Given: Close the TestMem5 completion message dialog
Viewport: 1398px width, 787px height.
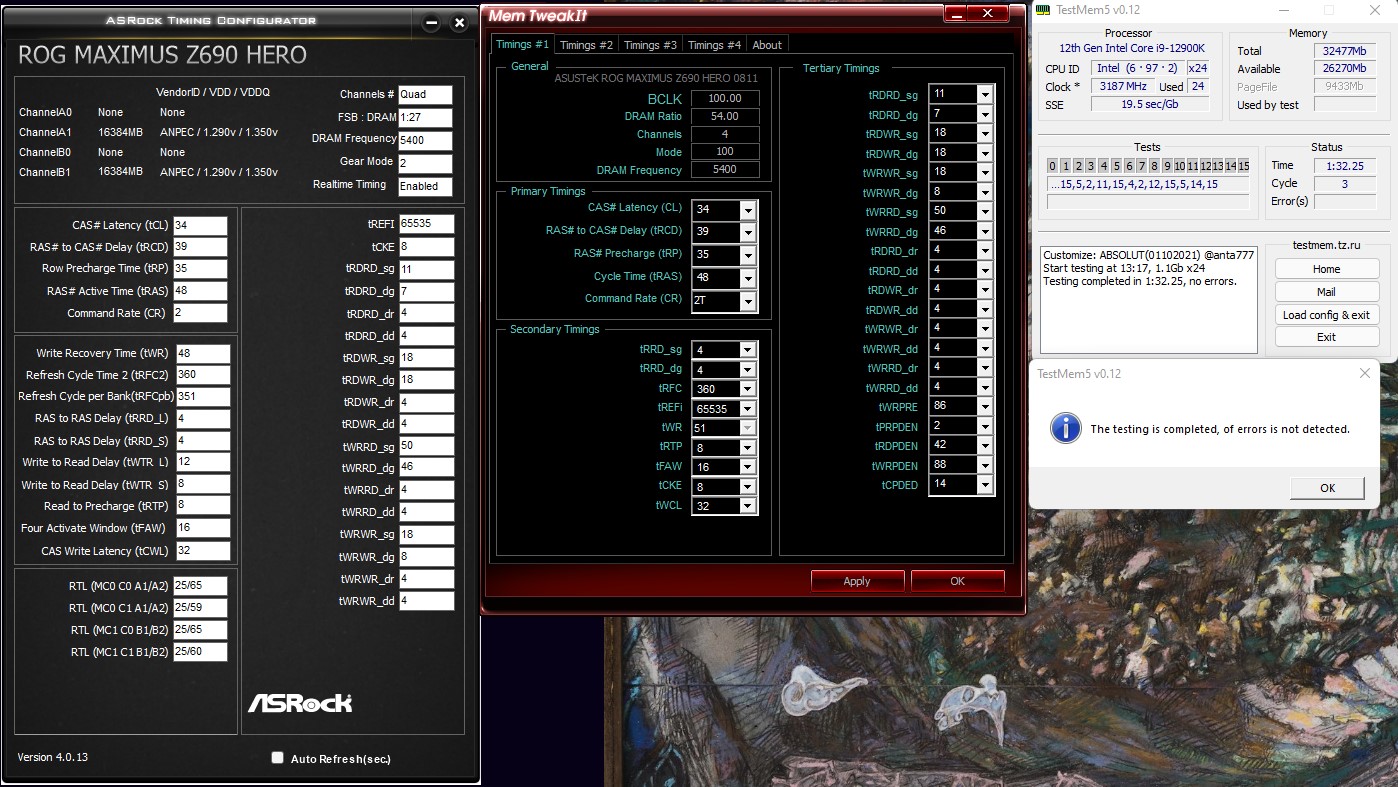Looking at the screenshot, I should pos(1365,373).
